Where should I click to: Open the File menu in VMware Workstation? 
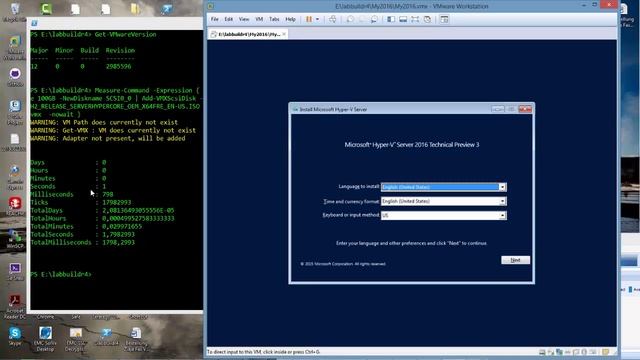click(x=215, y=19)
